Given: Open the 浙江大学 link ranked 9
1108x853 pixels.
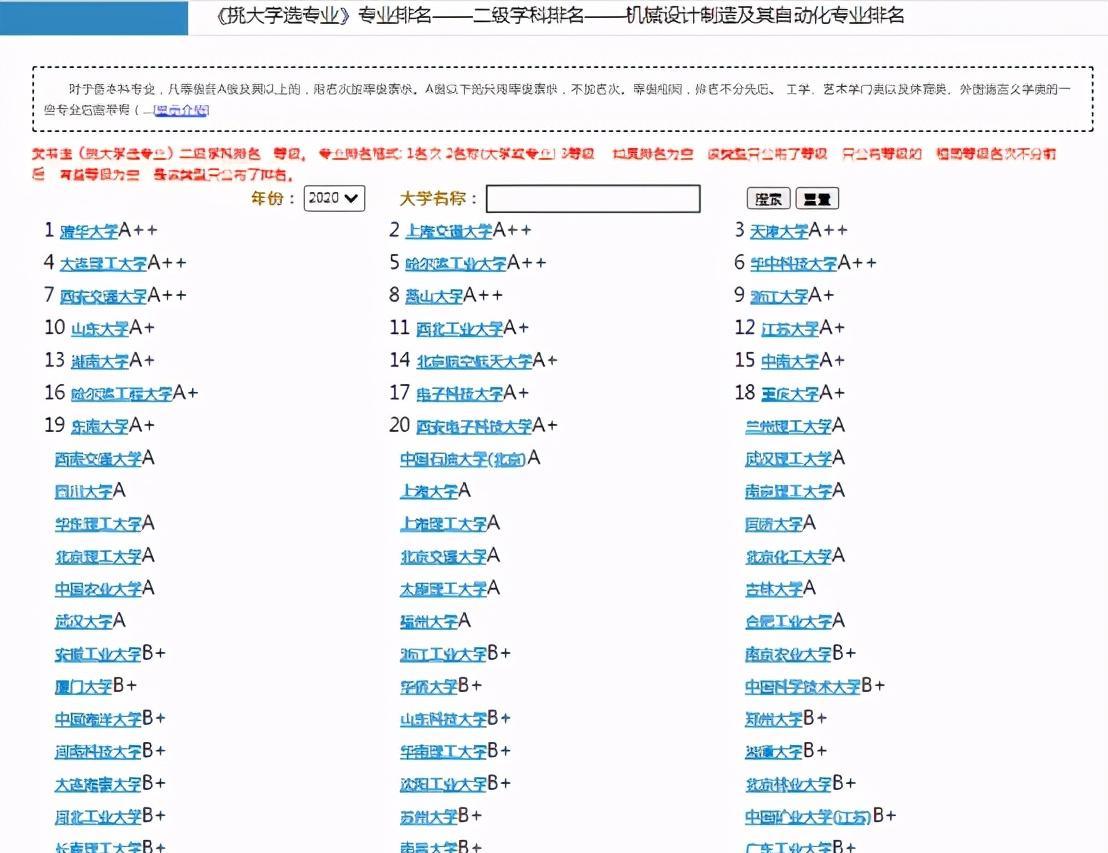Looking at the screenshot, I should (x=779, y=296).
